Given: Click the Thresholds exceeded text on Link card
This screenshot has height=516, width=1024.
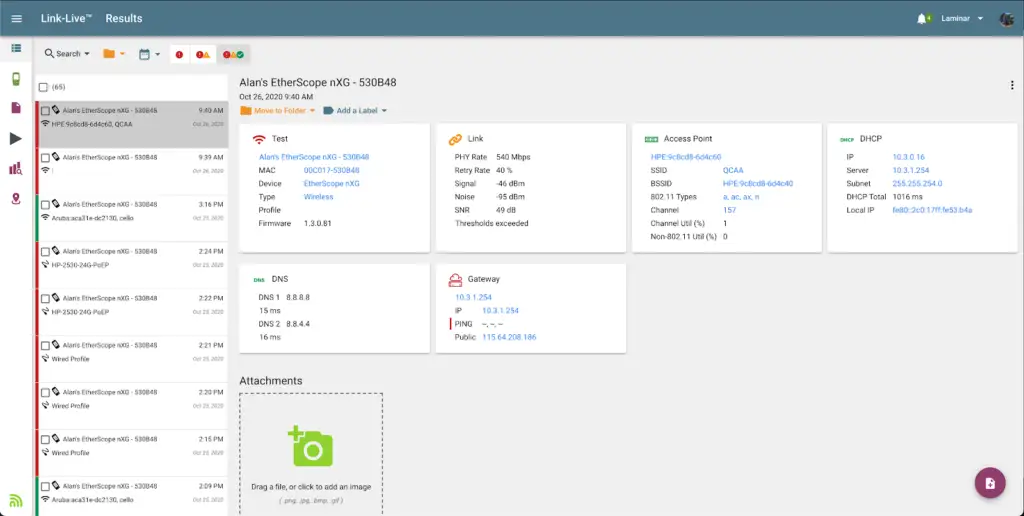Looking at the screenshot, I should 491,223.
